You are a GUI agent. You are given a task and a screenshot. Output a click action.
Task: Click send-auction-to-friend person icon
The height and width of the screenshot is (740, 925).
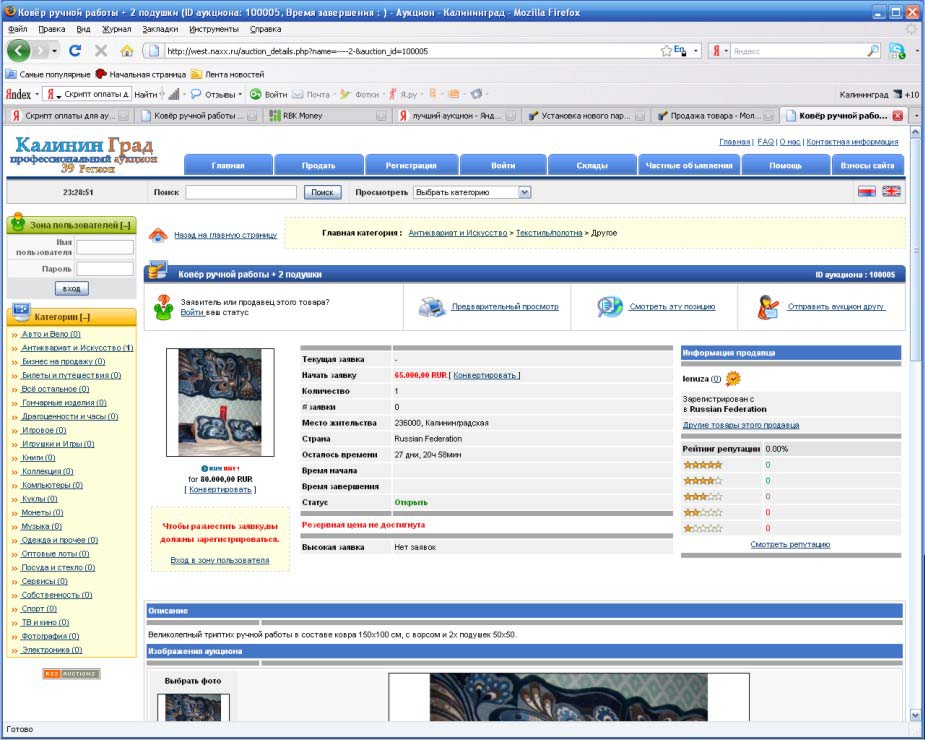click(768, 307)
